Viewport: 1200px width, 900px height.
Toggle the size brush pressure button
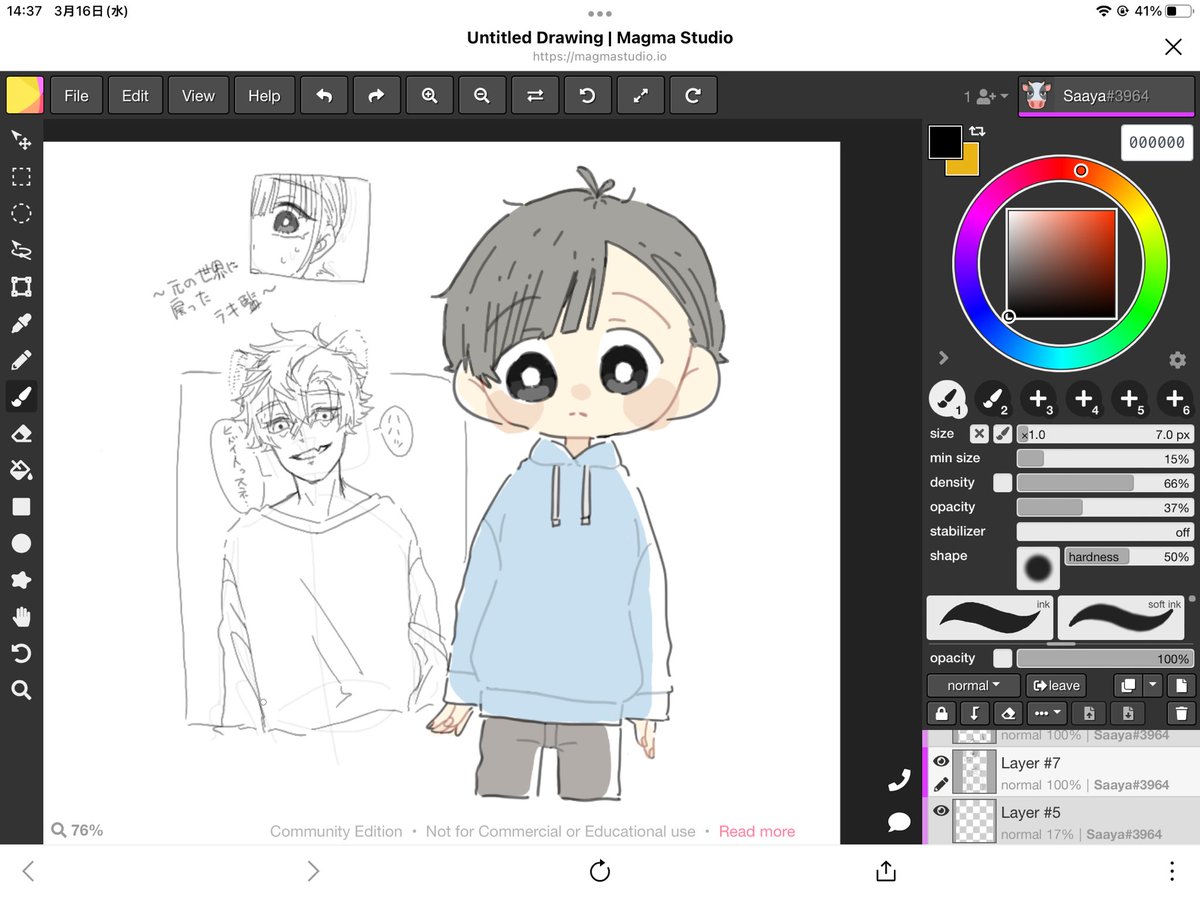pos(1002,434)
